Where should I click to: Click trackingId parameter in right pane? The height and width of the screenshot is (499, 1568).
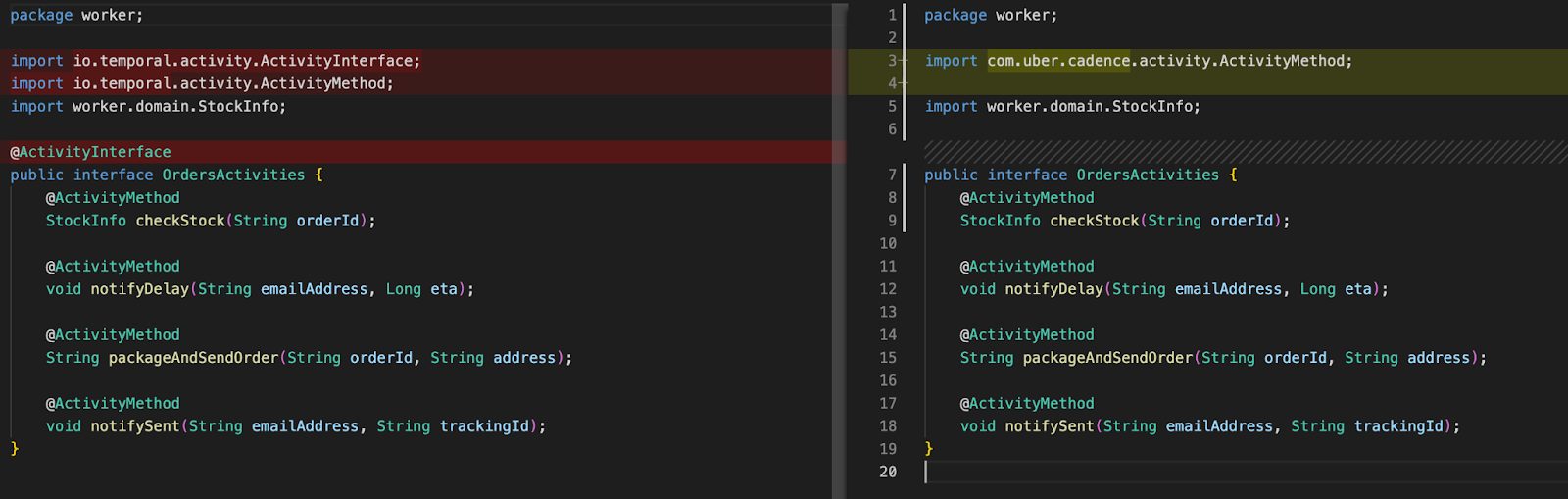(1398, 426)
